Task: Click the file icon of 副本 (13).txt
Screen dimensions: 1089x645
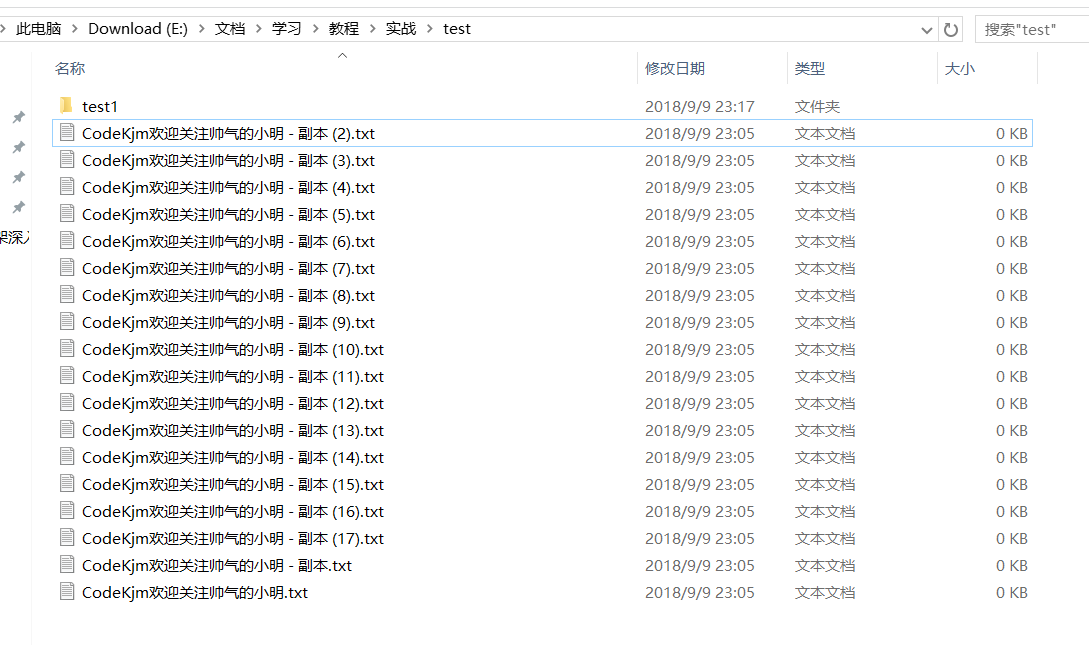Action: click(x=67, y=430)
